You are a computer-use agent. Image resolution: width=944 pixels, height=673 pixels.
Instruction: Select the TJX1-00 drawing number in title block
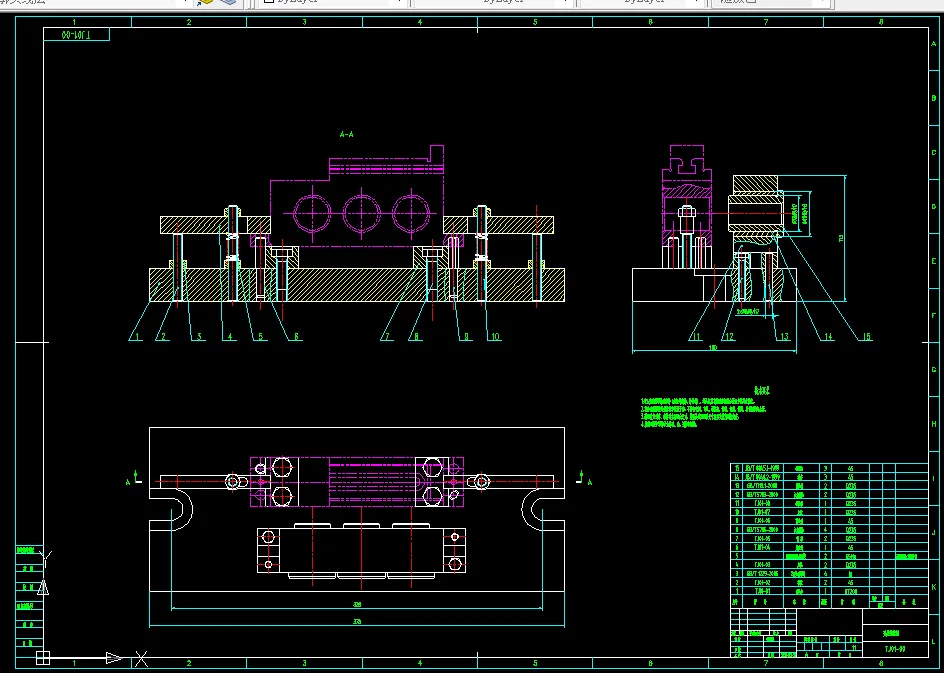895,650
